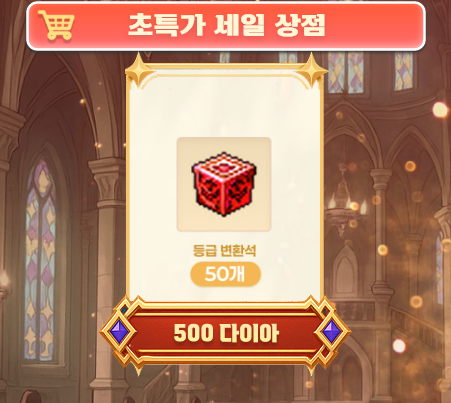The height and width of the screenshot is (403, 451).
Task: Select the 등급 변환석 item name
Action: pos(225,251)
